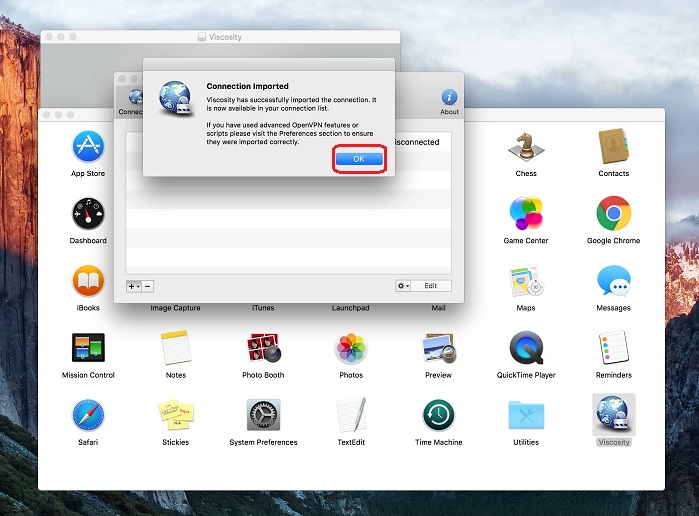The height and width of the screenshot is (516, 699).
Task: Select the Photo Booth icon
Action: [263, 348]
